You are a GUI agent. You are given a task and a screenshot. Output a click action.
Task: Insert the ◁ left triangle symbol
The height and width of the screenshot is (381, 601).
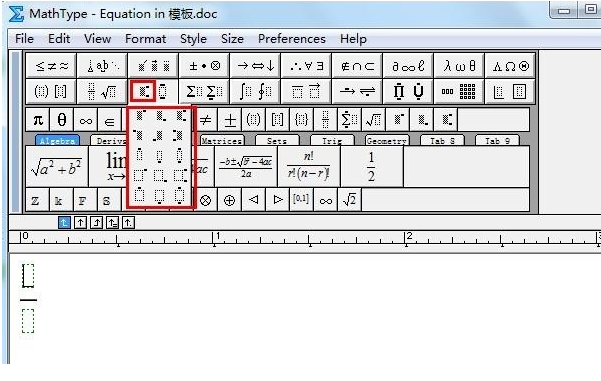click(x=253, y=200)
